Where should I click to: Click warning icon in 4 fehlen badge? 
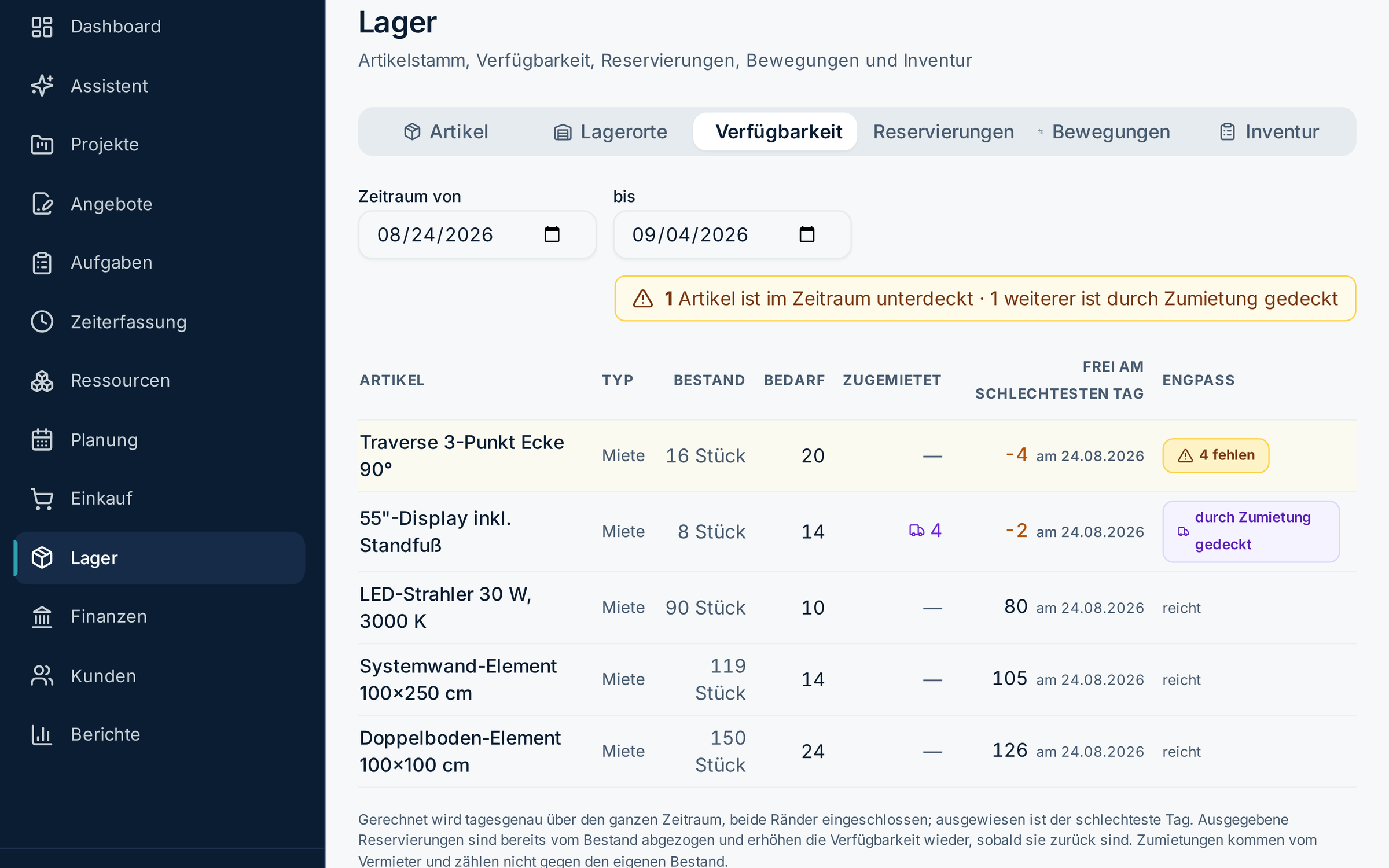click(x=1185, y=456)
